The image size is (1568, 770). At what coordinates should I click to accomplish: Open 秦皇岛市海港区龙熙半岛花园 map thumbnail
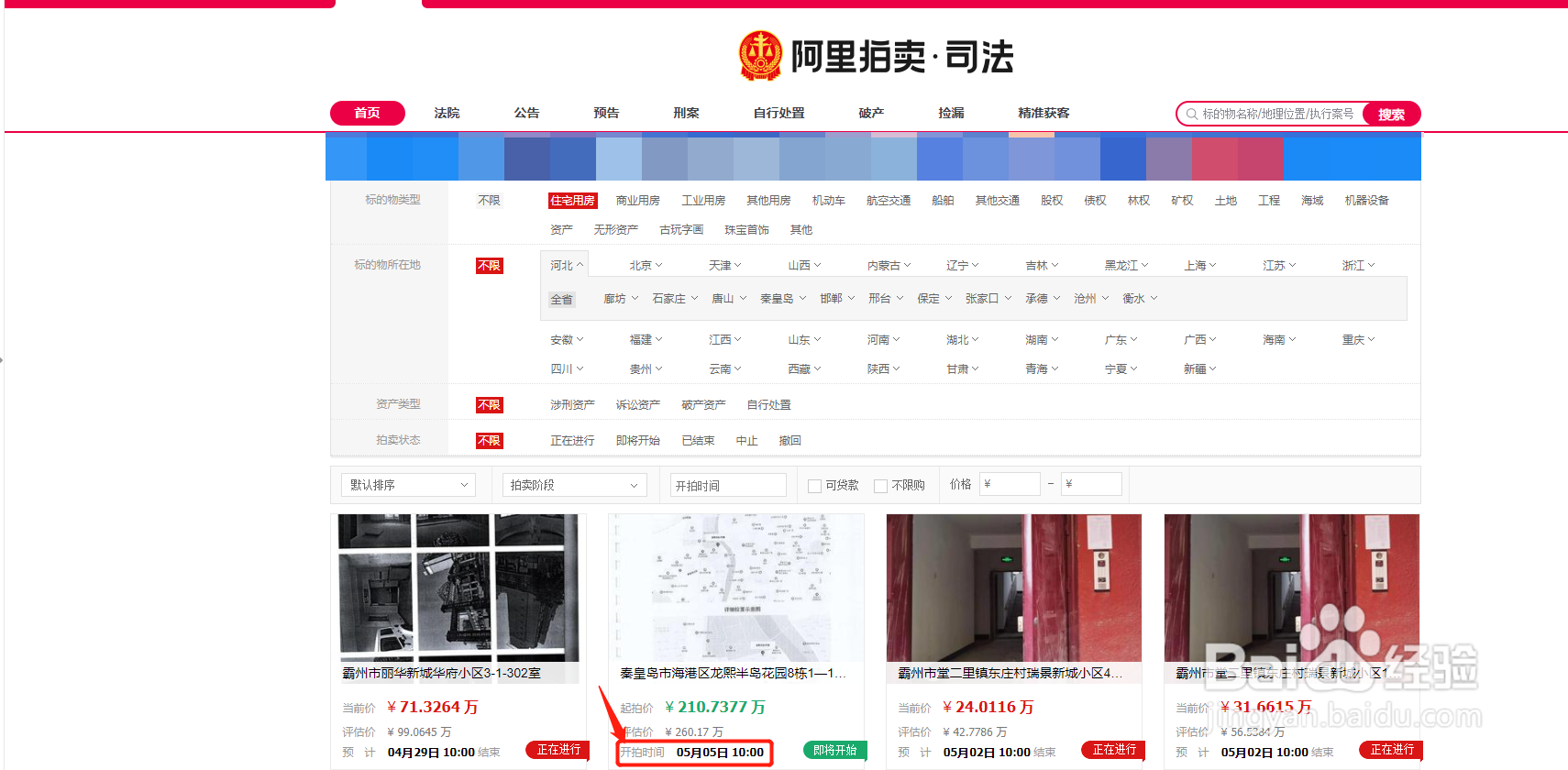tap(736, 588)
